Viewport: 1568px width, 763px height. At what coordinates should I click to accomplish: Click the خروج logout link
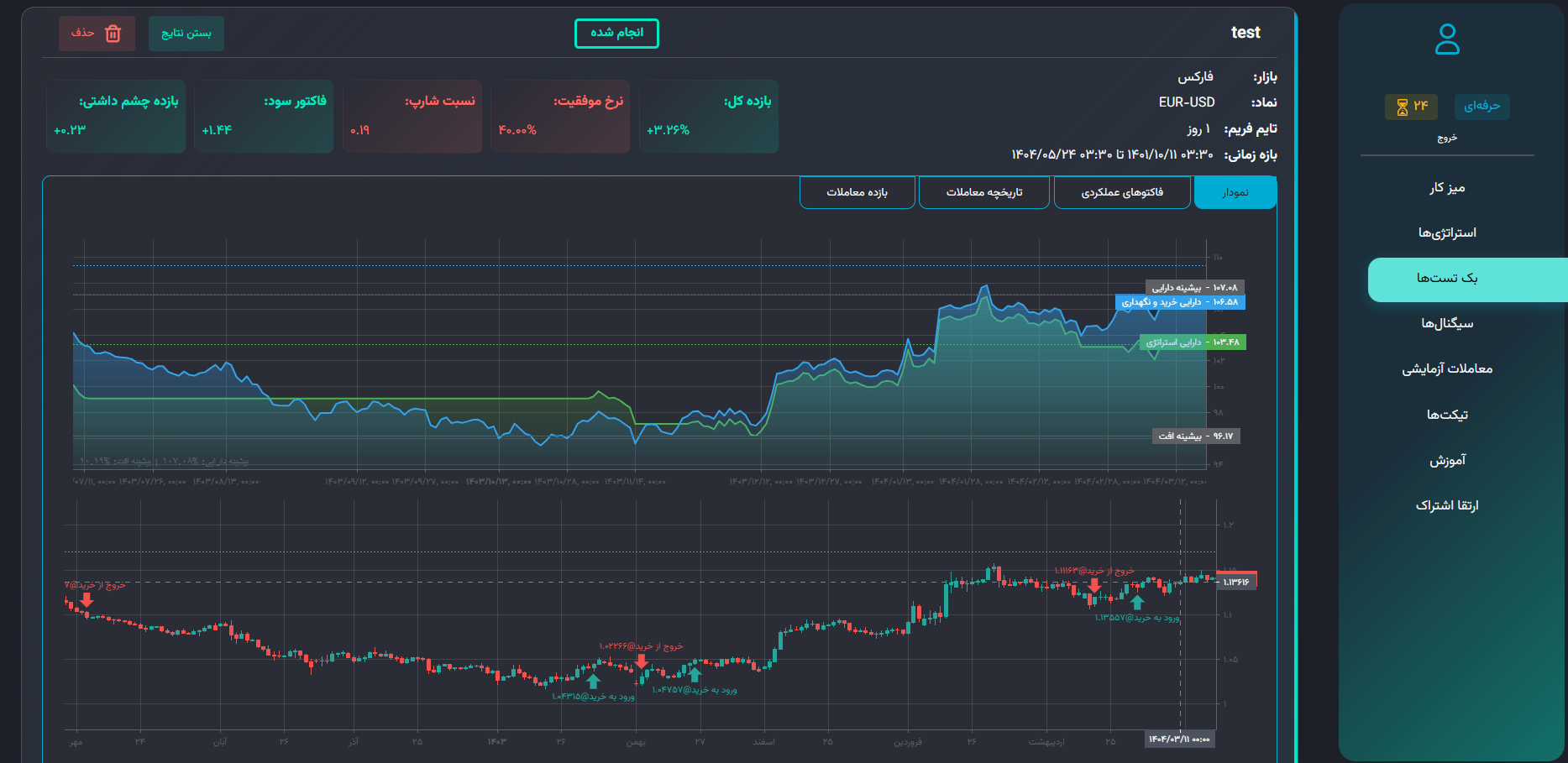point(1446,138)
